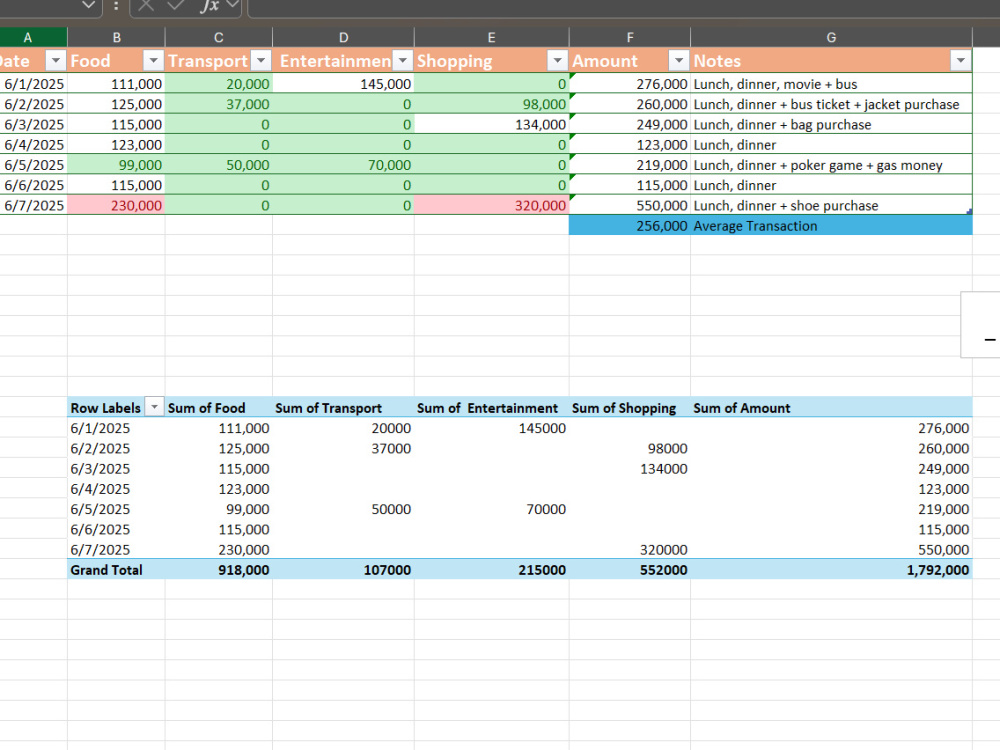The width and height of the screenshot is (1000, 750).
Task: Click the Insert Function fx icon
Action: coord(210,6)
